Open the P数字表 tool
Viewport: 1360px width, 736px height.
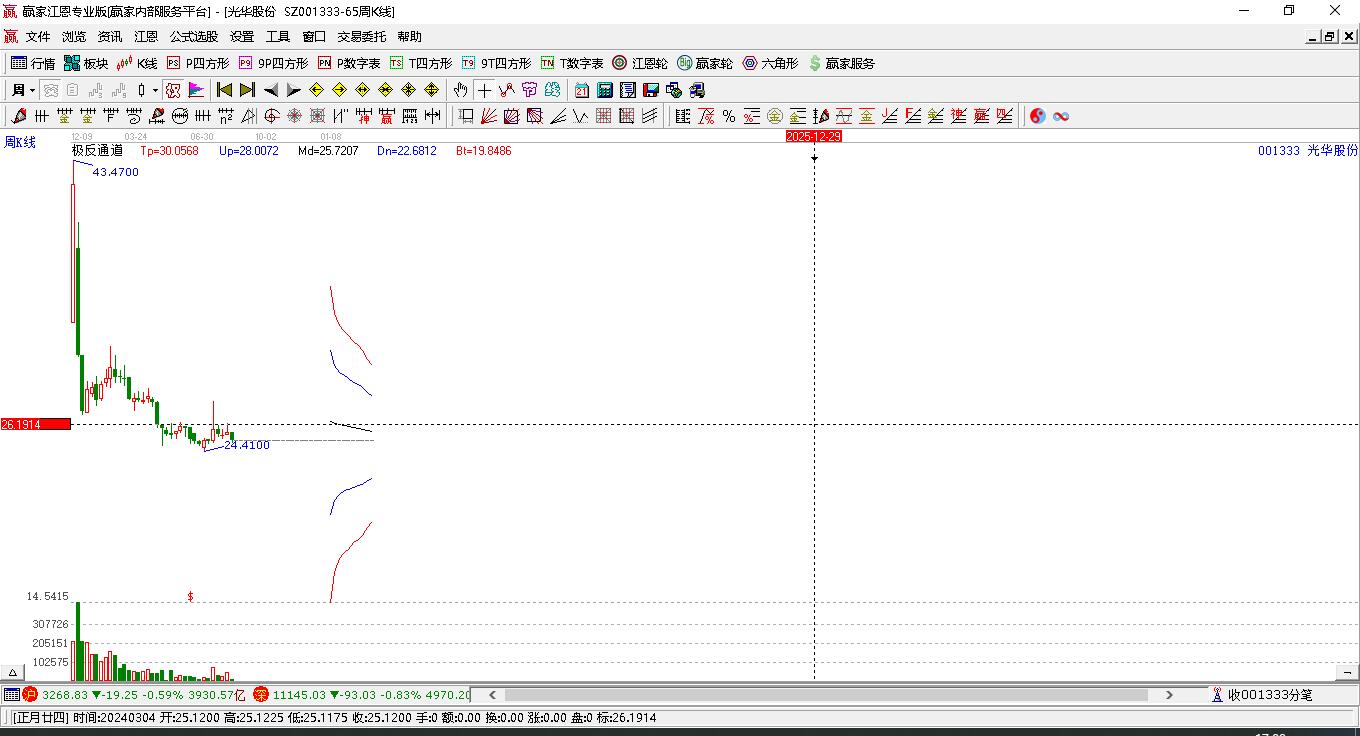coord(349,63)
